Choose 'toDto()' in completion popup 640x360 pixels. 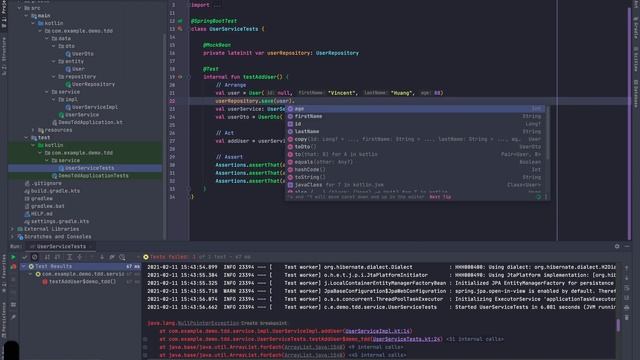[416, 147]
